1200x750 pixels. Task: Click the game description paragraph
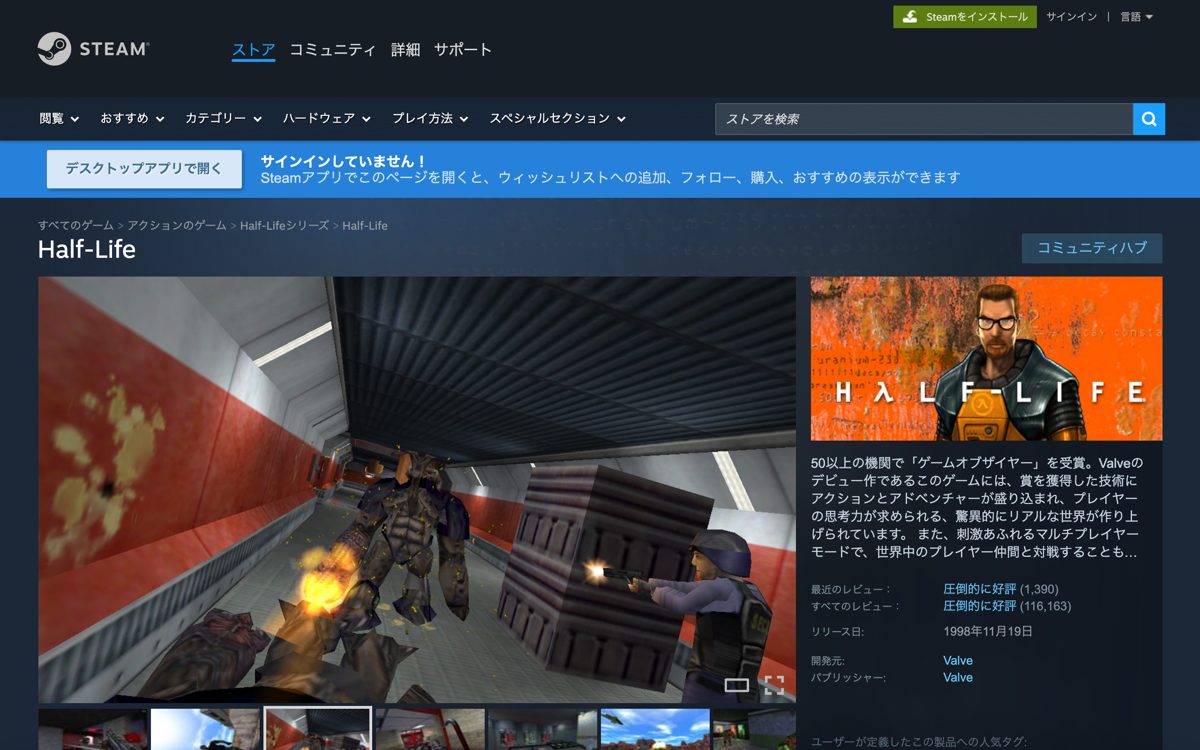[977, 508]
